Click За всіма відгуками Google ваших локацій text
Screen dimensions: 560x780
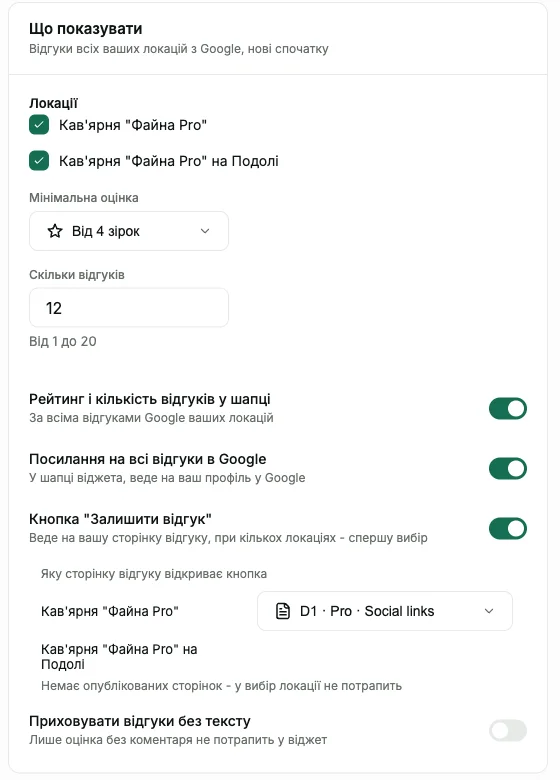coord(151,417)
